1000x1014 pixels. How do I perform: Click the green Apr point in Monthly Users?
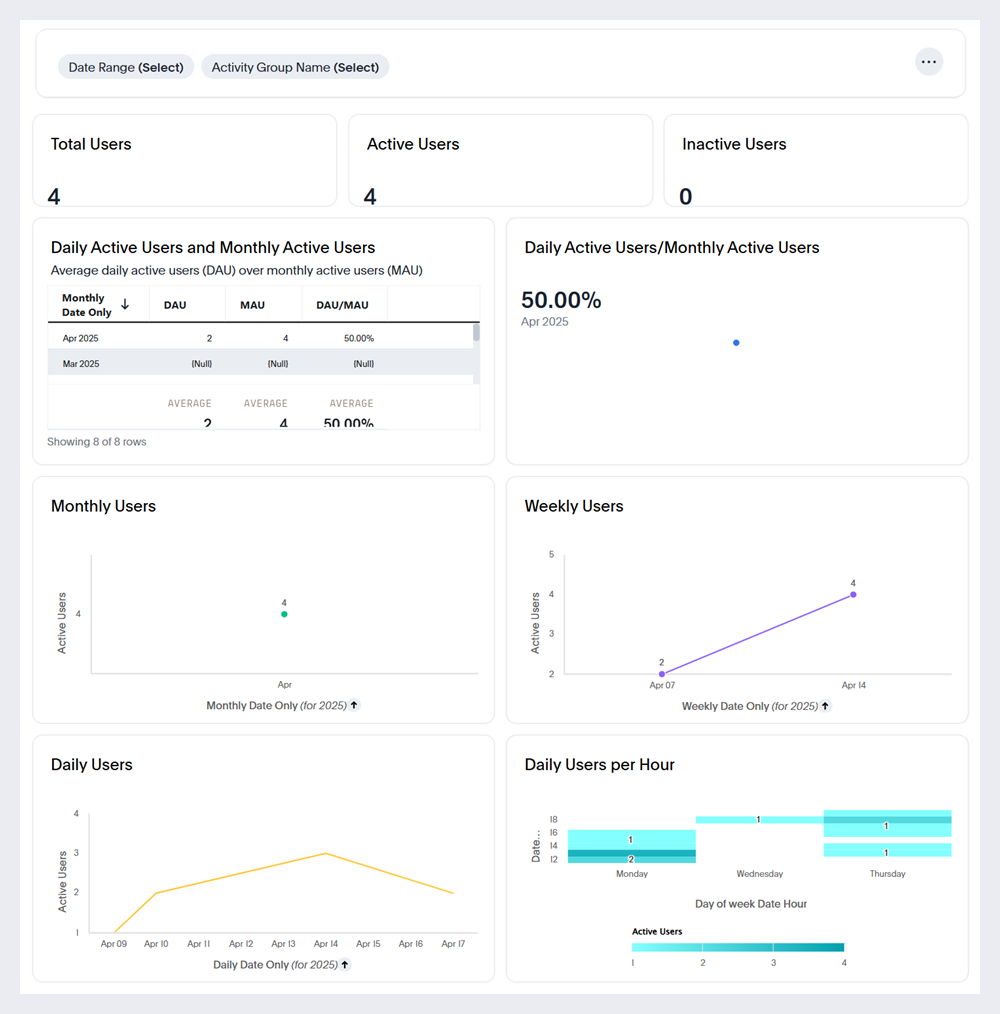(x=284, y=614)
